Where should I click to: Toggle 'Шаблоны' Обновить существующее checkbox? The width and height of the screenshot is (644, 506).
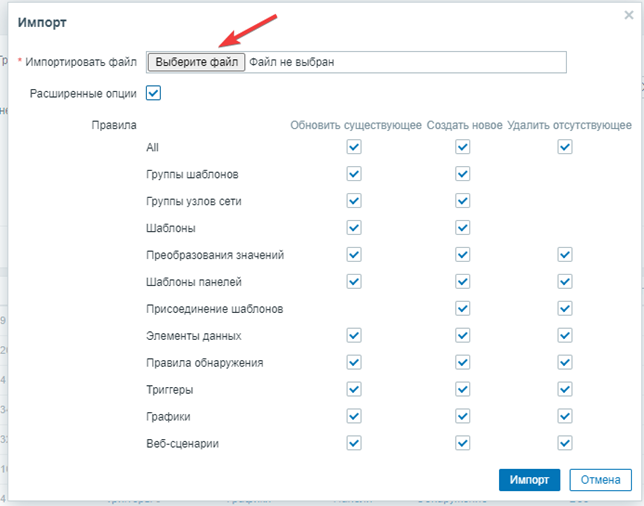(x=353, y=228)
